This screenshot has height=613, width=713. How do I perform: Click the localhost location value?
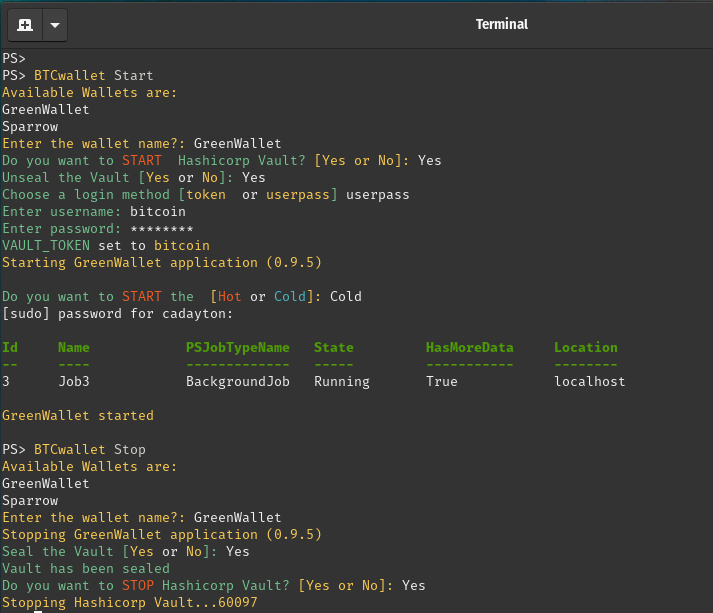(589, 381)
